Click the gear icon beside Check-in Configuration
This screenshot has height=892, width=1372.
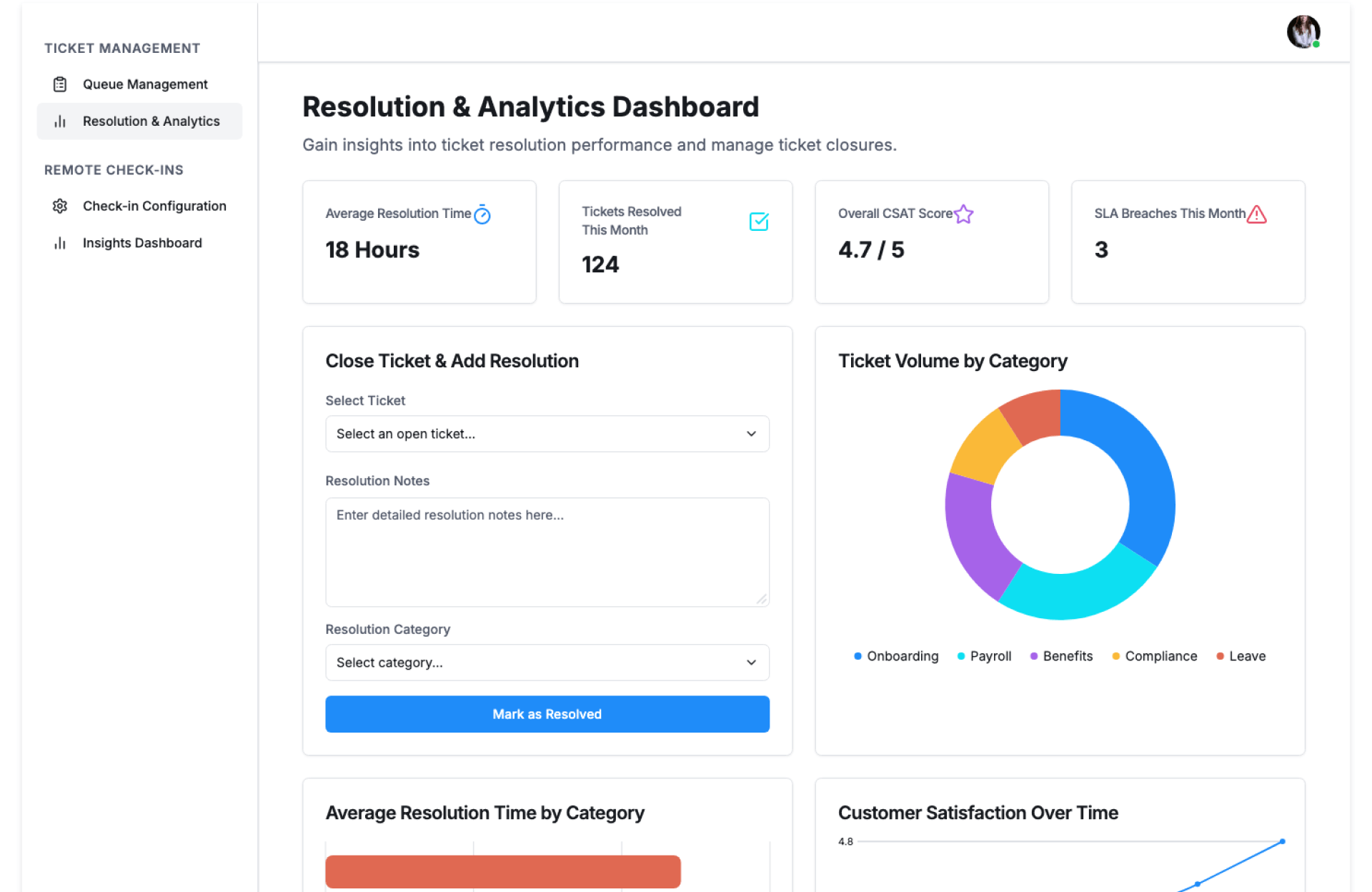pyautogui.click(x=60, y=206)
